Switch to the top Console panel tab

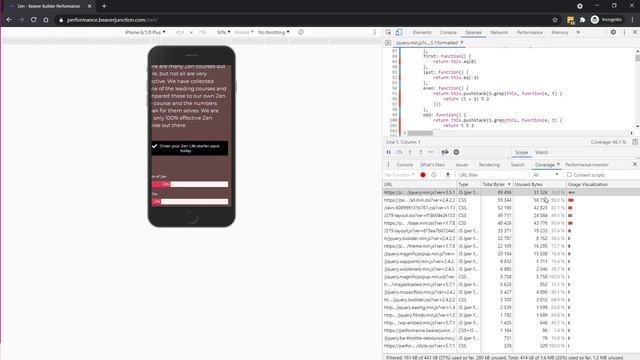click(448, 32)
